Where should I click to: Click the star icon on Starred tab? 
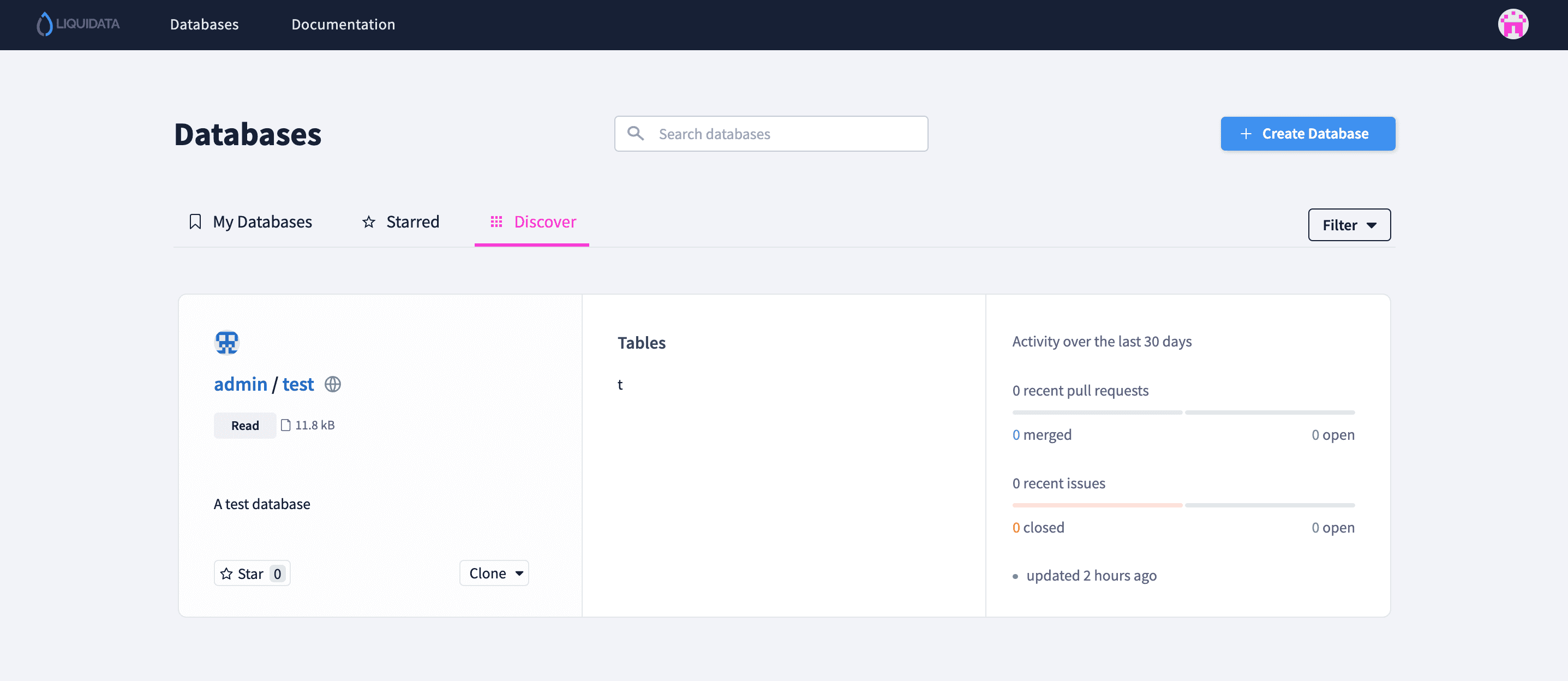(368, 222)
